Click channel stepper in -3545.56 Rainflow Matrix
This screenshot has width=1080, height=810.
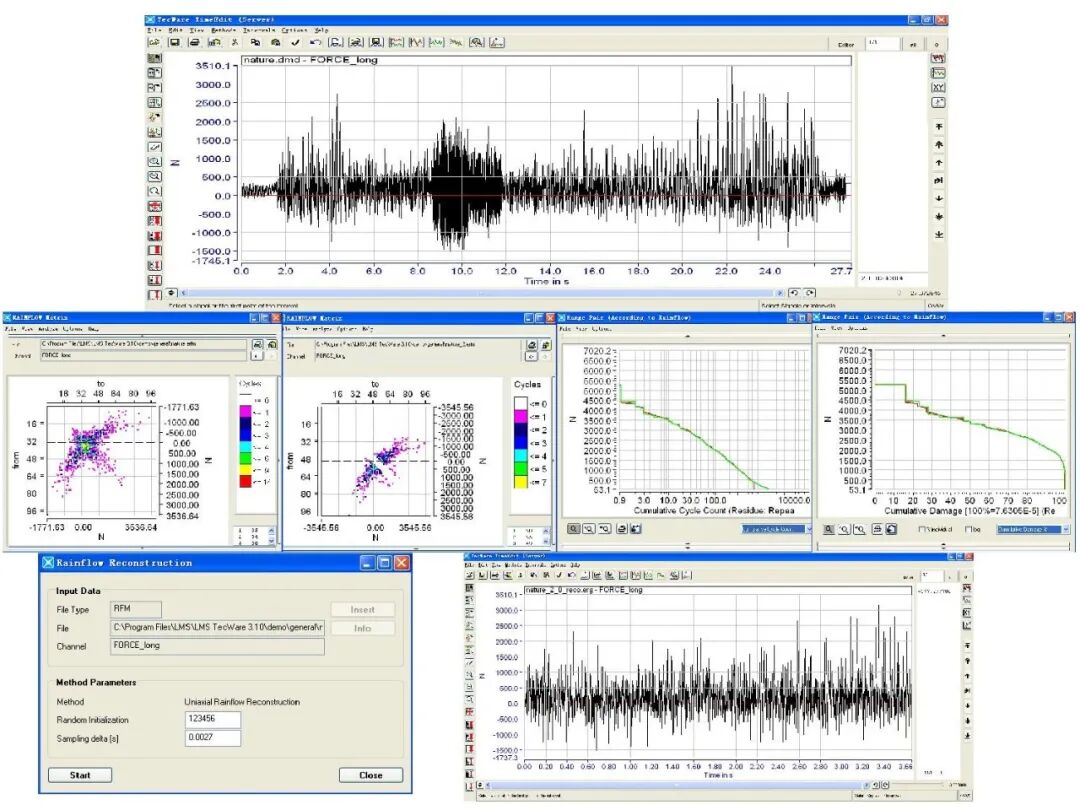[531, 356]
